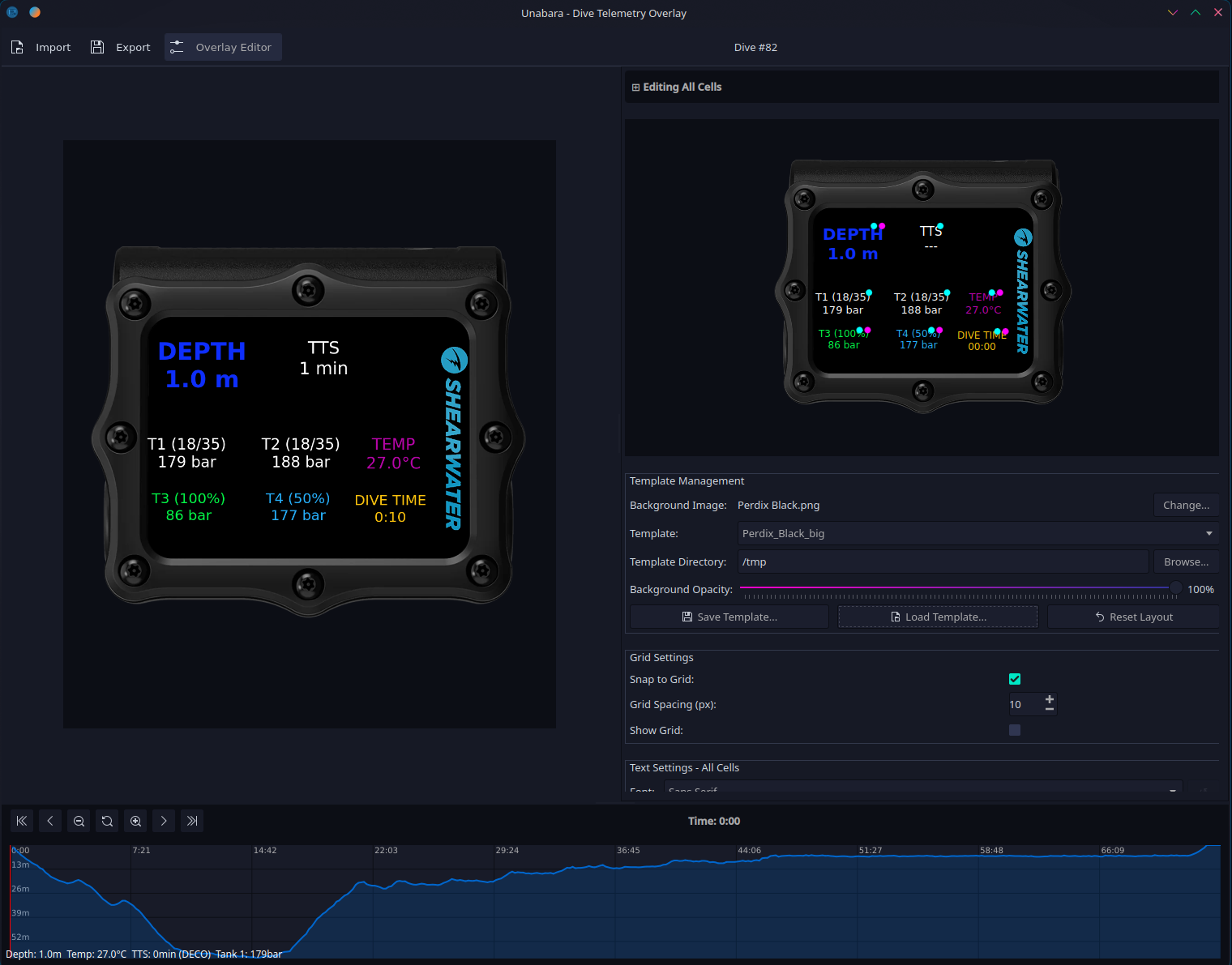Zoom out of the depth profile
The height and width of the screenshot is (965, 1232).
79,821
